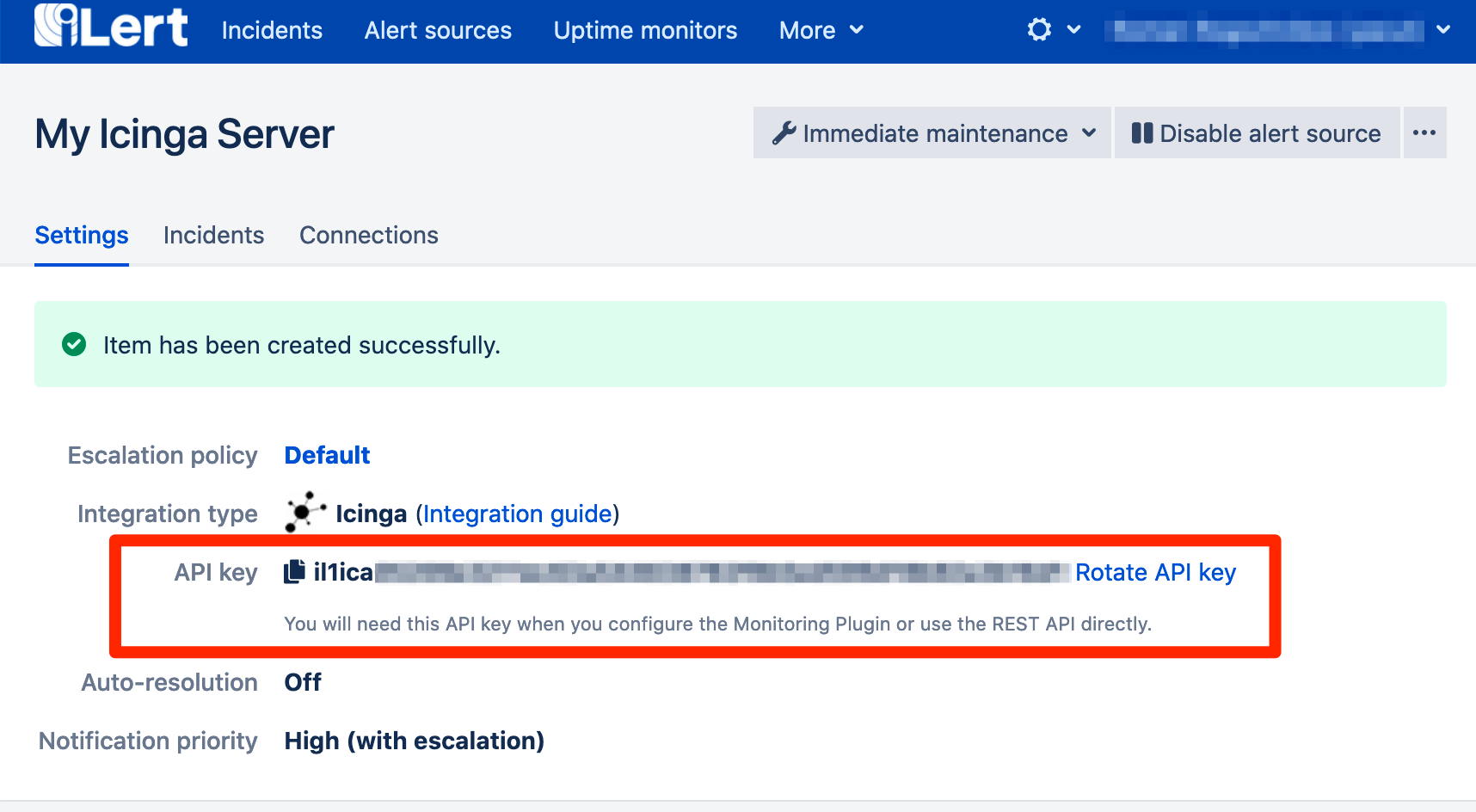
Task: Expand the More navigation dropdown
Action: click(821, 30)
